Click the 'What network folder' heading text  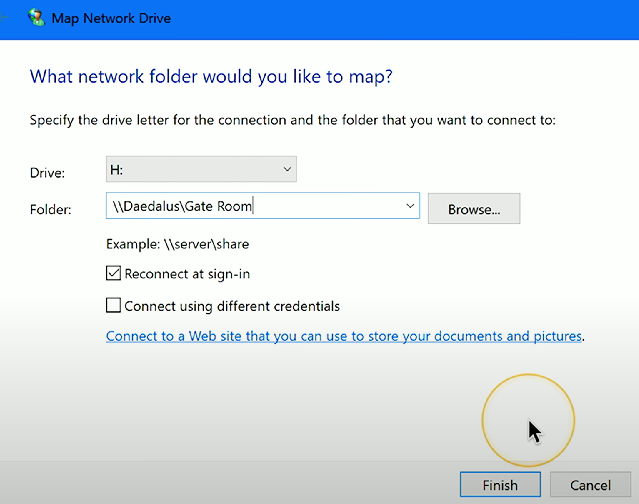click(x=210, y=75)
